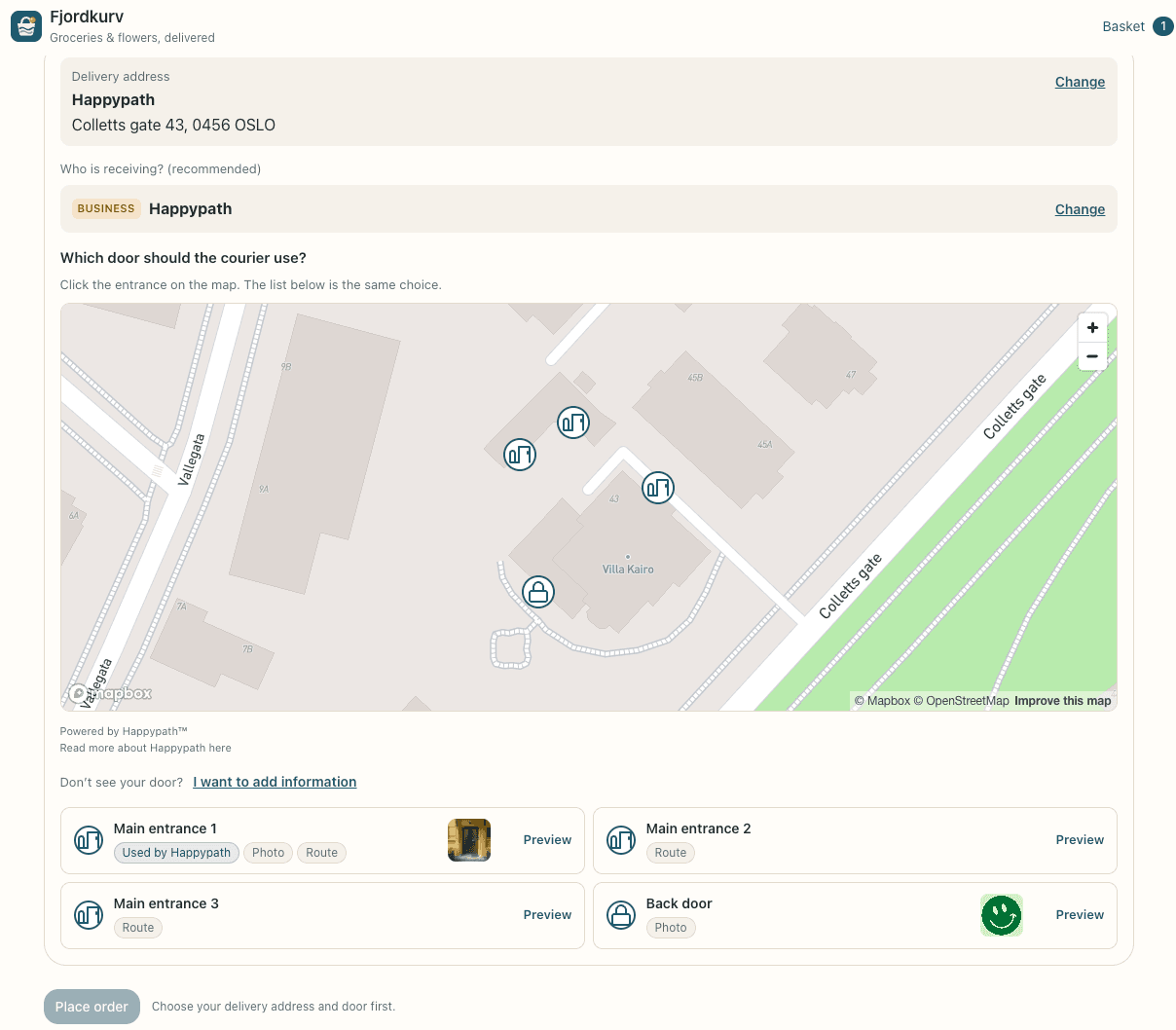Screen dimensions: 1176x1030
Task: Zoom in on the map
Action: 1092,328
